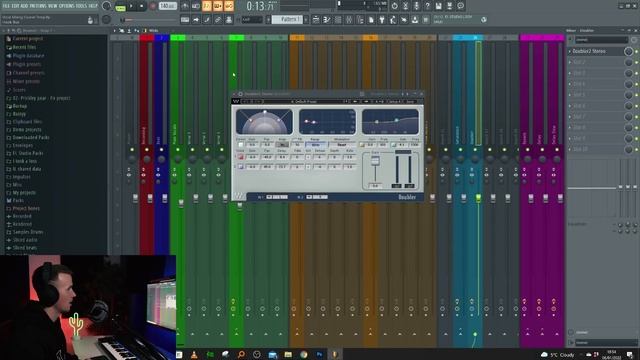This screenshot has width=640, height=360.
Task: Click the tempo display showing 140
Action: pyautogui.click(x=167, y=7)
